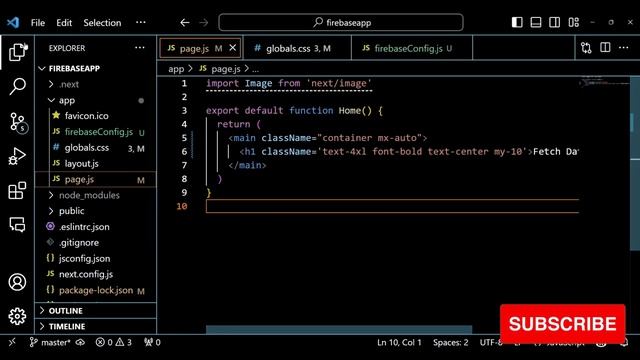The height and width of the screenshot is (360, 640).
Task: Click the ports forwarded status item
Action: [153, 342]
